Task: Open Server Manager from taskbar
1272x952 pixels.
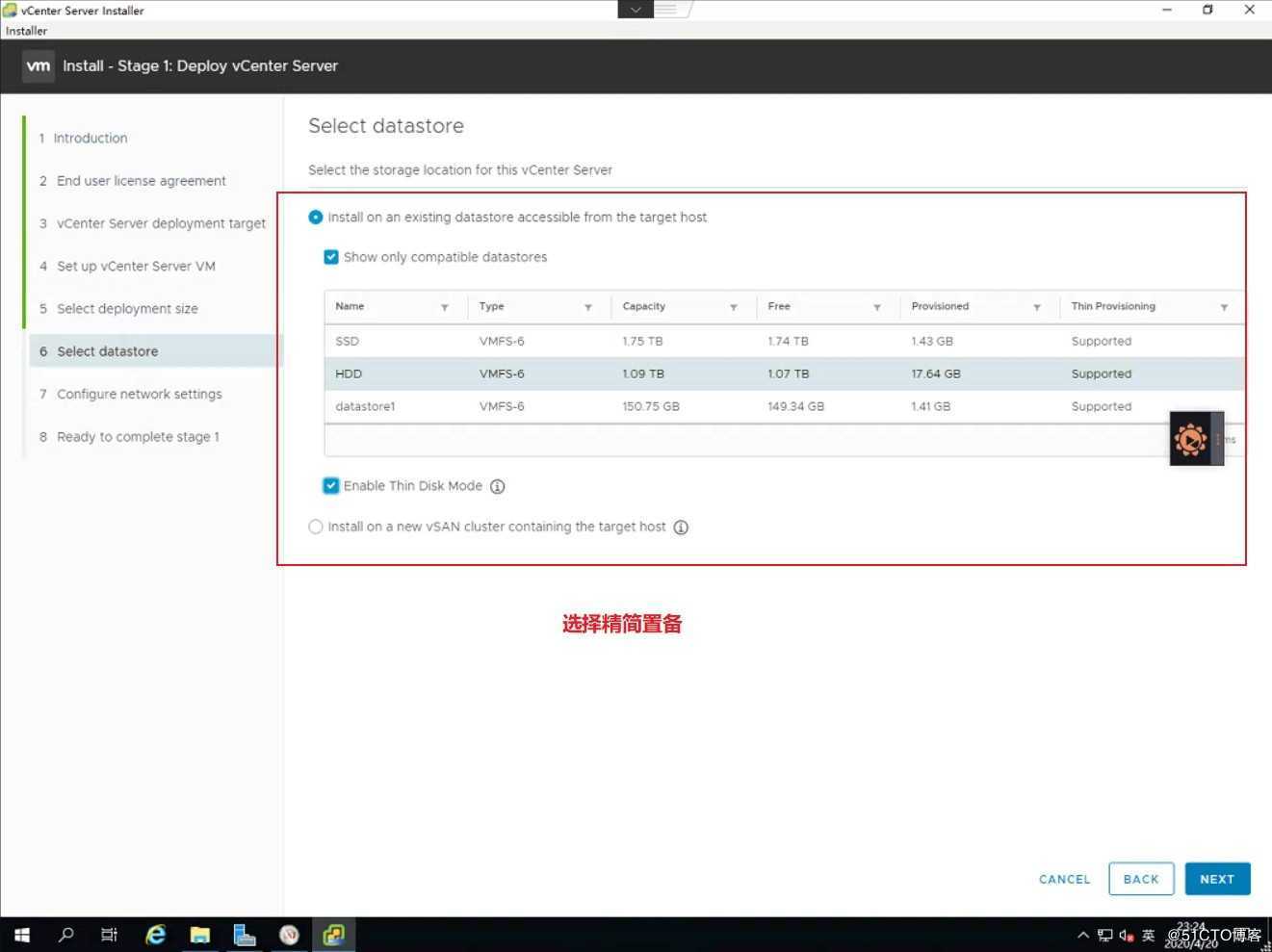Action: tap(245, 935)
